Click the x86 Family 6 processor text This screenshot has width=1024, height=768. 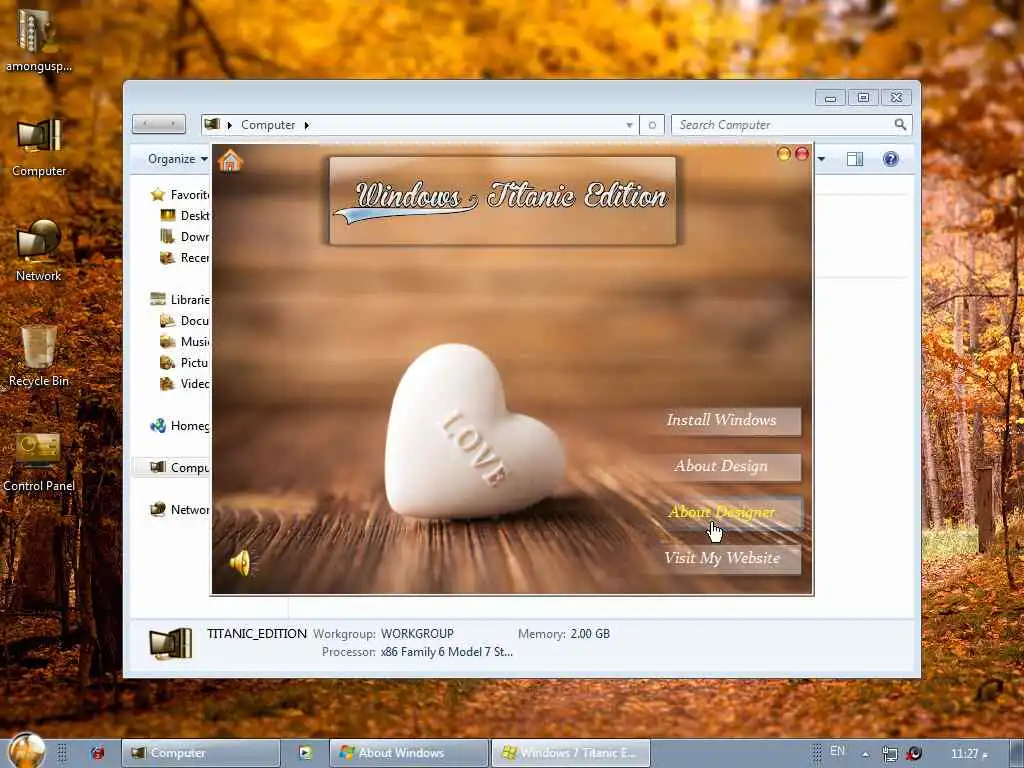click(x=447, y=652)
